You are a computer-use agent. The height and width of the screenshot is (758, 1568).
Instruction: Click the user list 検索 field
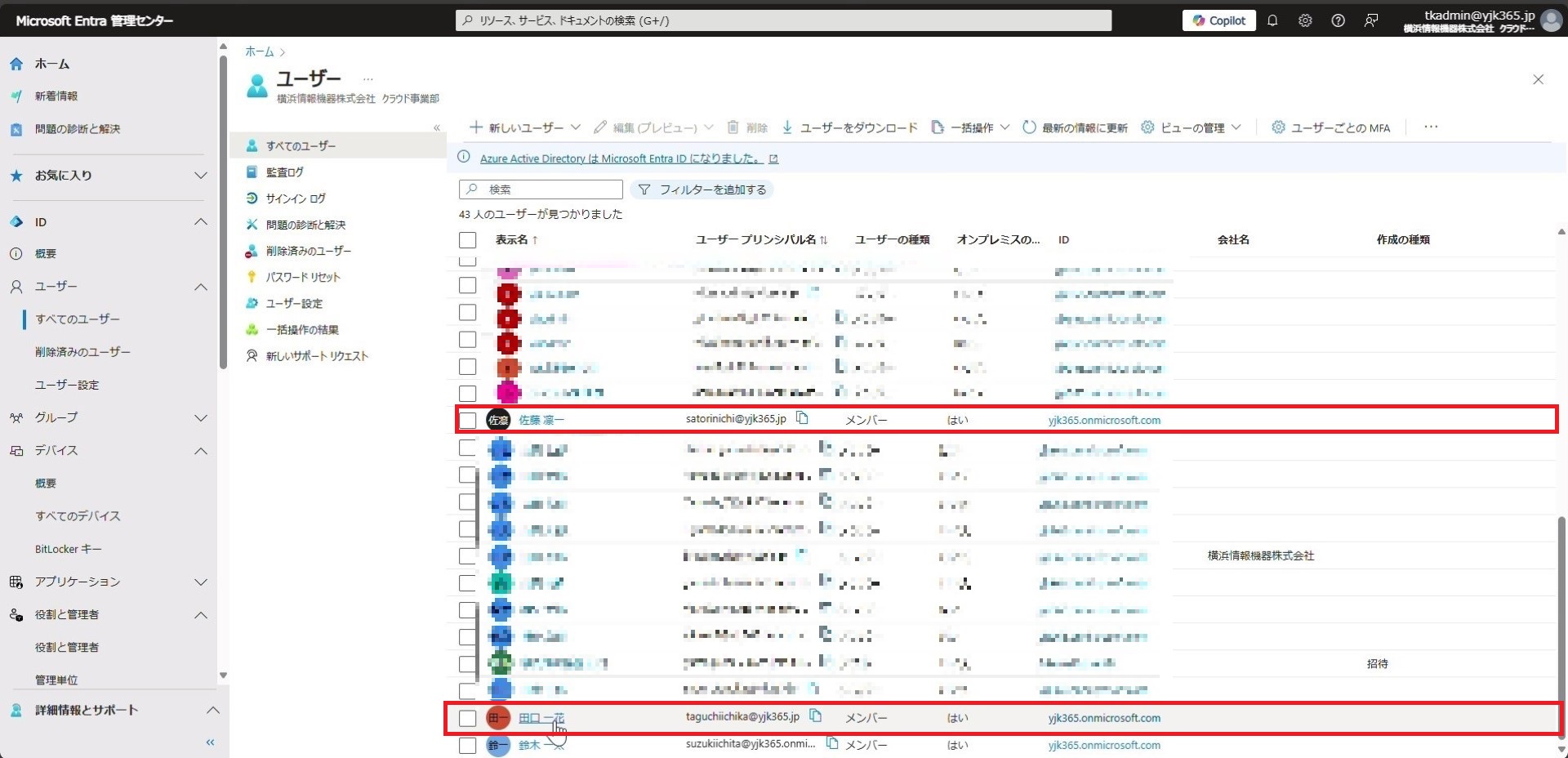541,189
